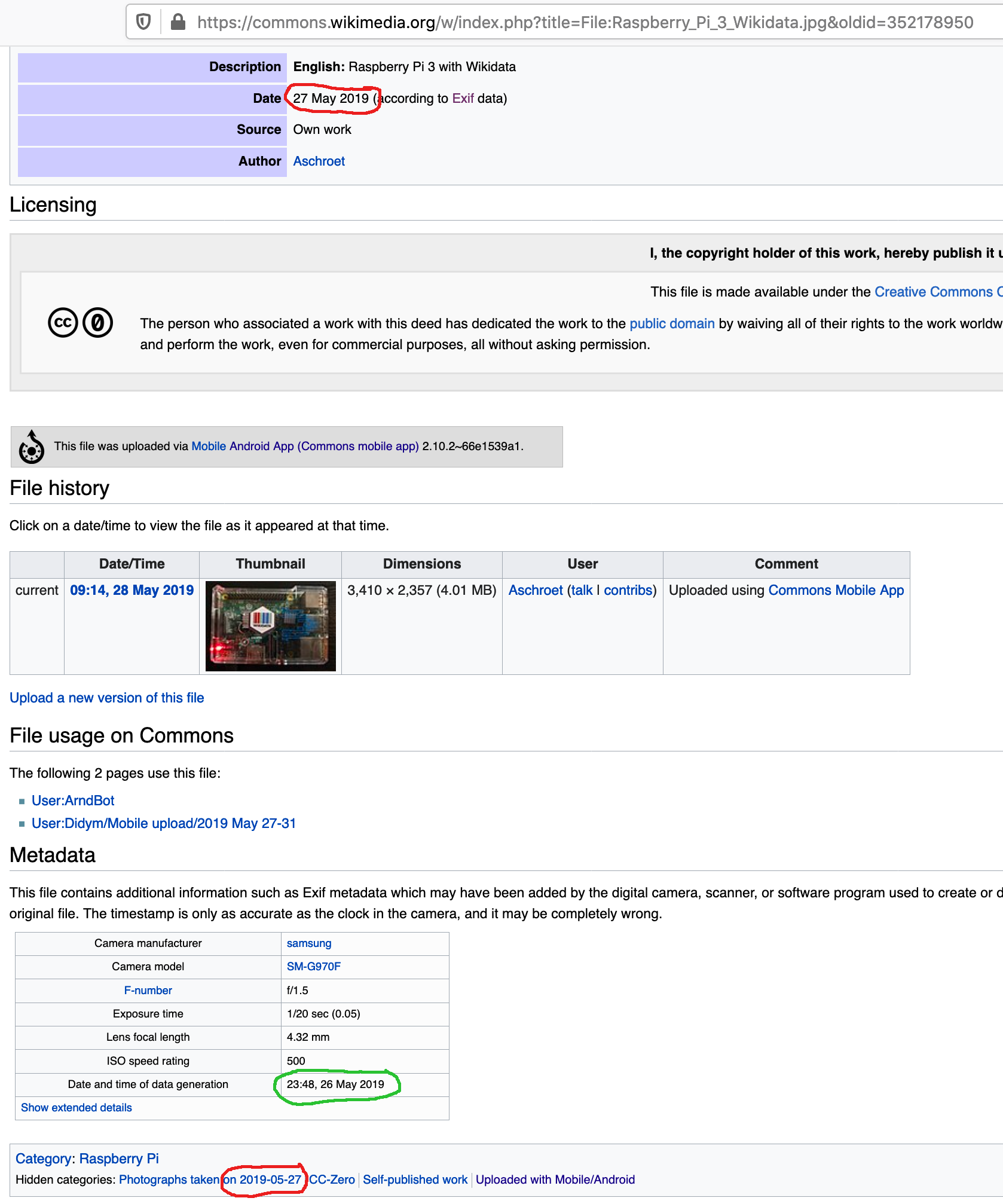Click the Camera manufacturer label

(x=148, y=943)
